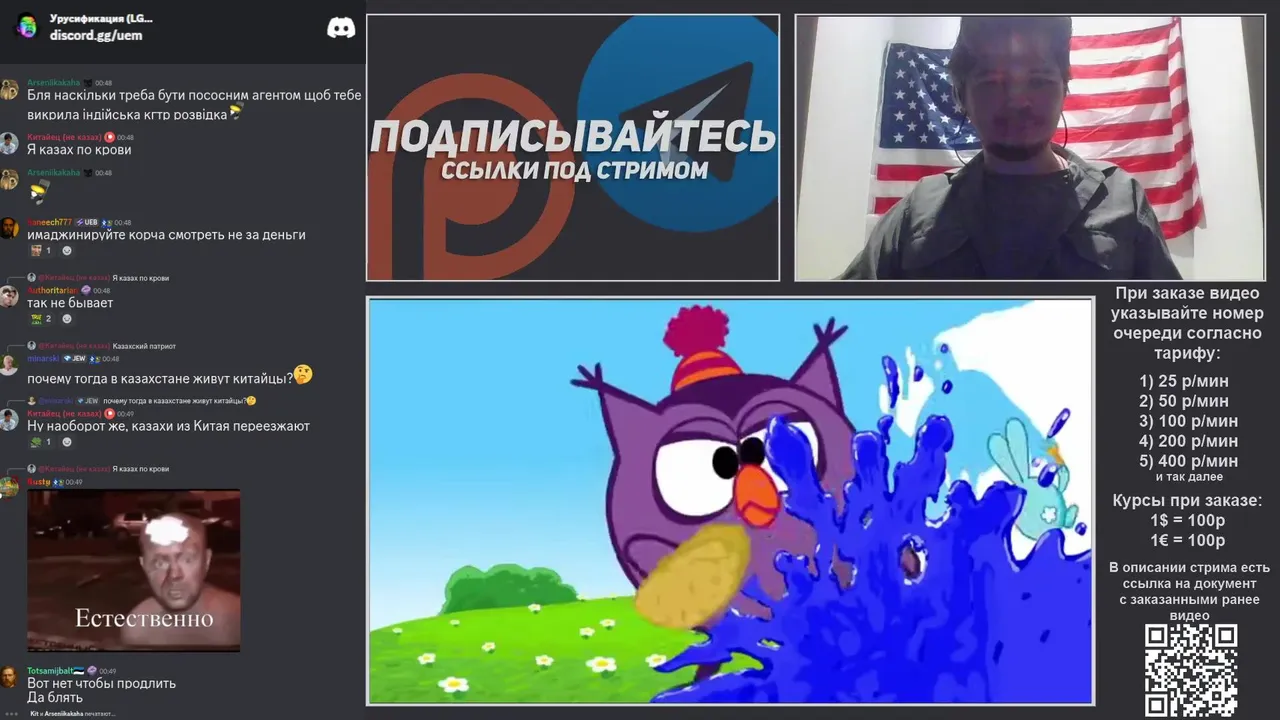Image resolution: width=1280 pixels, height=720 pixels.
Task: Click the thinking emoji after 'живут китайцы?'
Action: tap(303, 375)
